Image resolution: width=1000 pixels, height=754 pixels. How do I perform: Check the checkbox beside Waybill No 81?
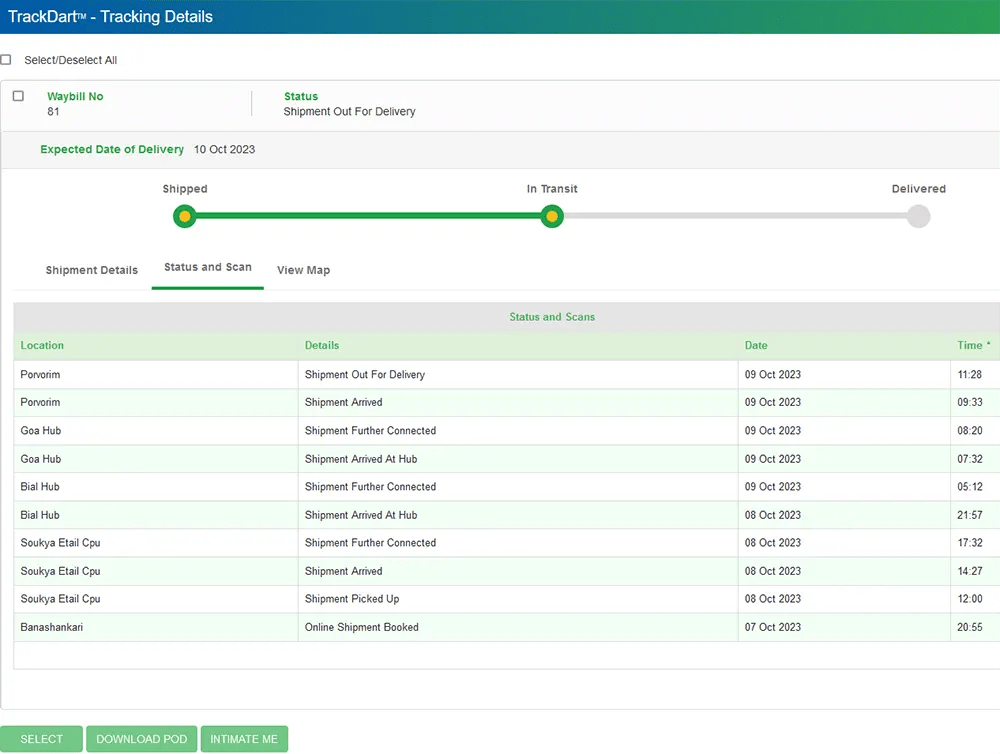17,94
